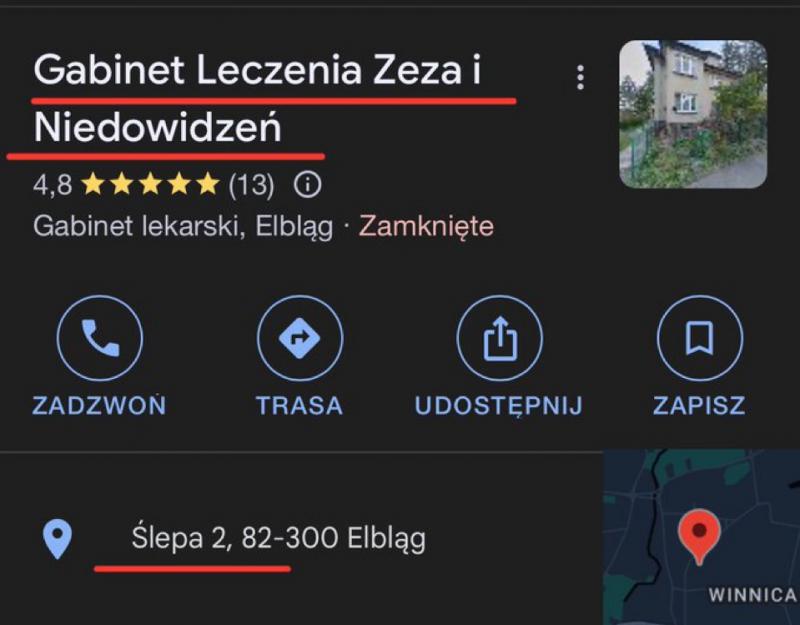
Task: Click the five yellow rating stars
Action: pos(151,184)
